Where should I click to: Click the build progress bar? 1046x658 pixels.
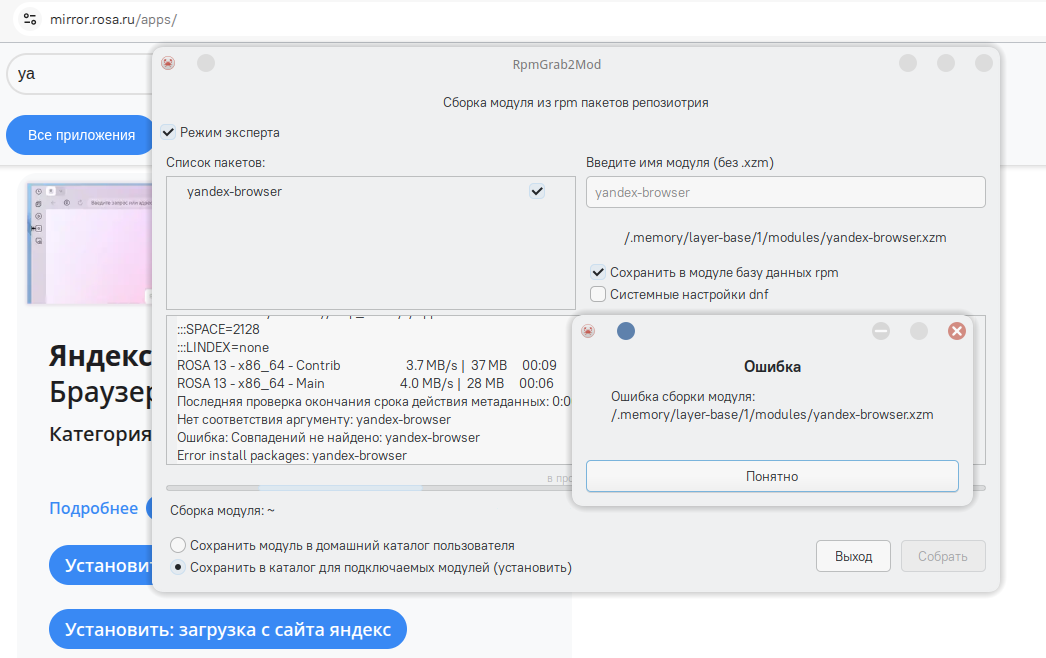pyautogui.click(x=369, y=488)
